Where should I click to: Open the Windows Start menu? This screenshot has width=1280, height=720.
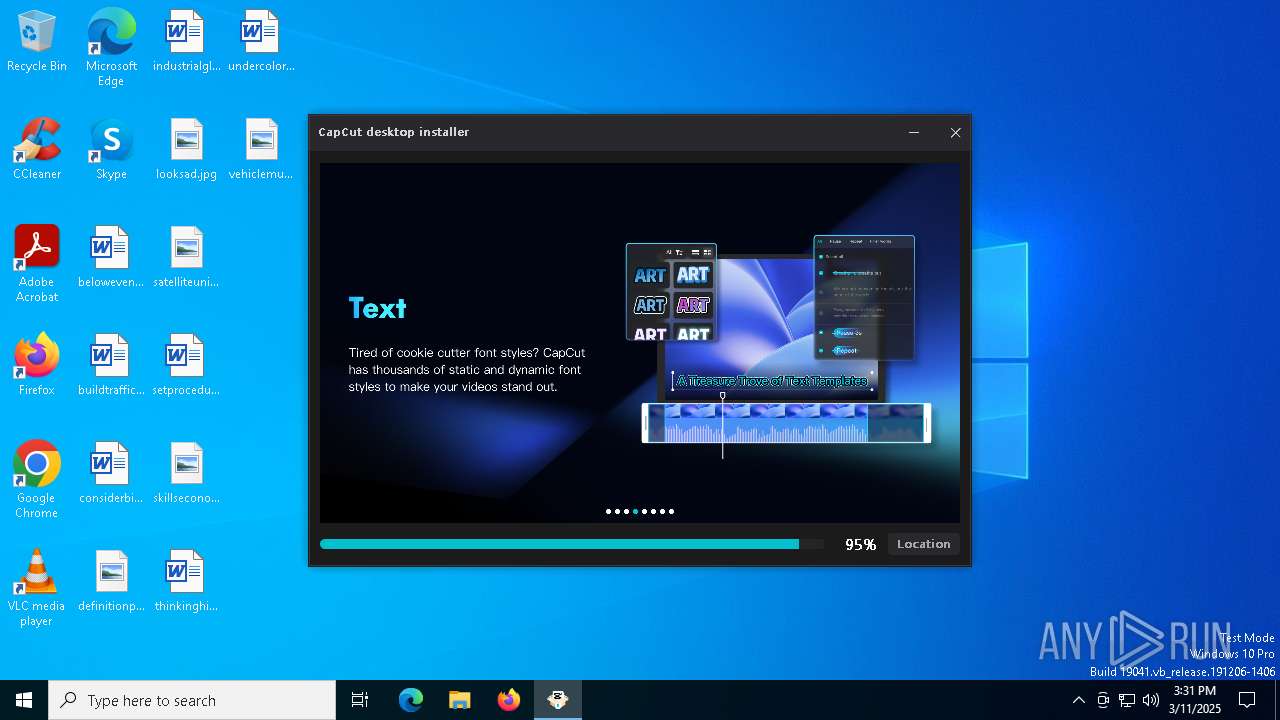point(24,700)
